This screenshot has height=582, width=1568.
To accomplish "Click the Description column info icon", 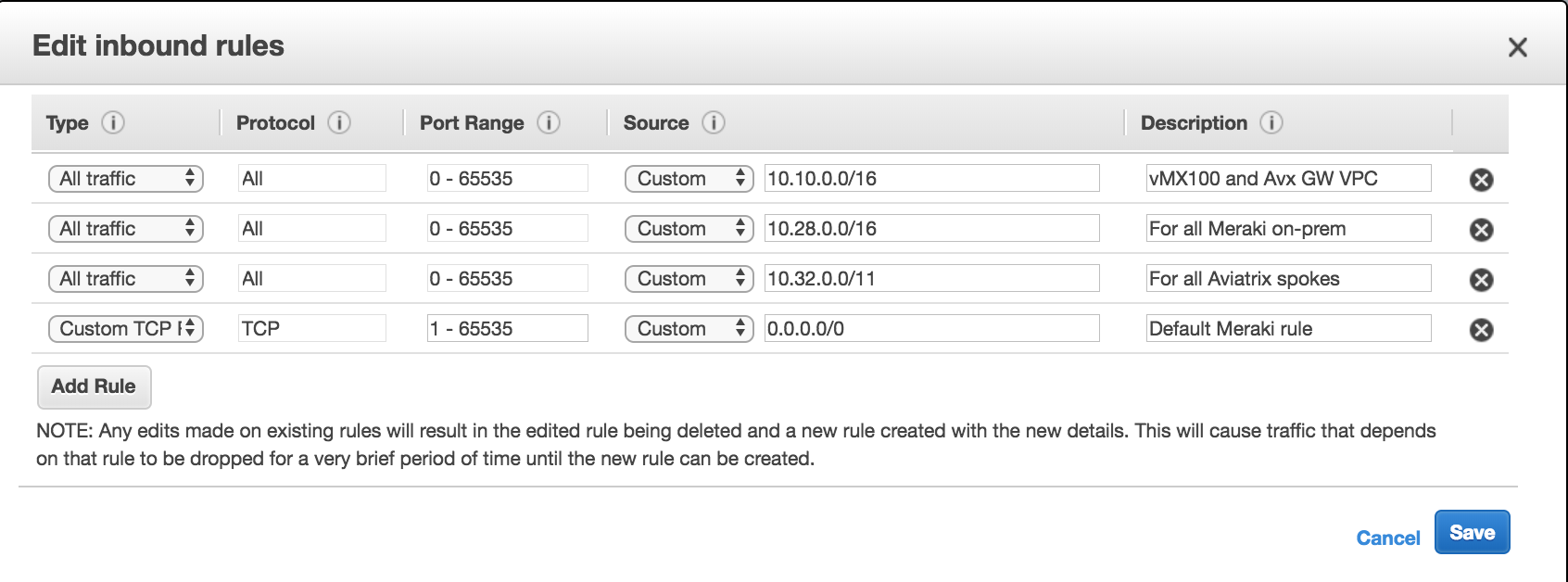I will click(x=1271, y=122).
